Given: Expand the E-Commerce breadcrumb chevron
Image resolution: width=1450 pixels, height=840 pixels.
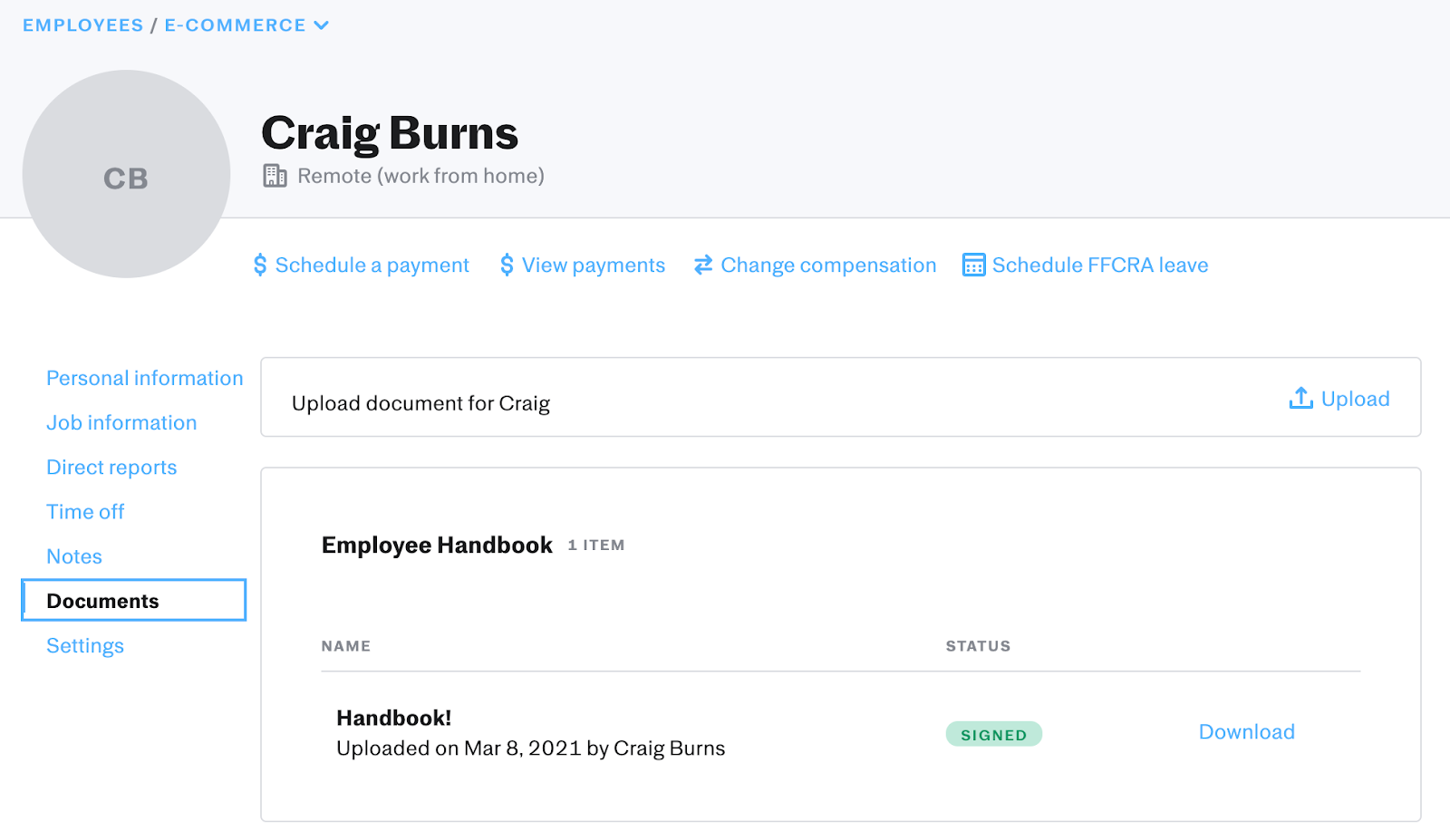Looking at the screenshot, I should click(321, 25).
